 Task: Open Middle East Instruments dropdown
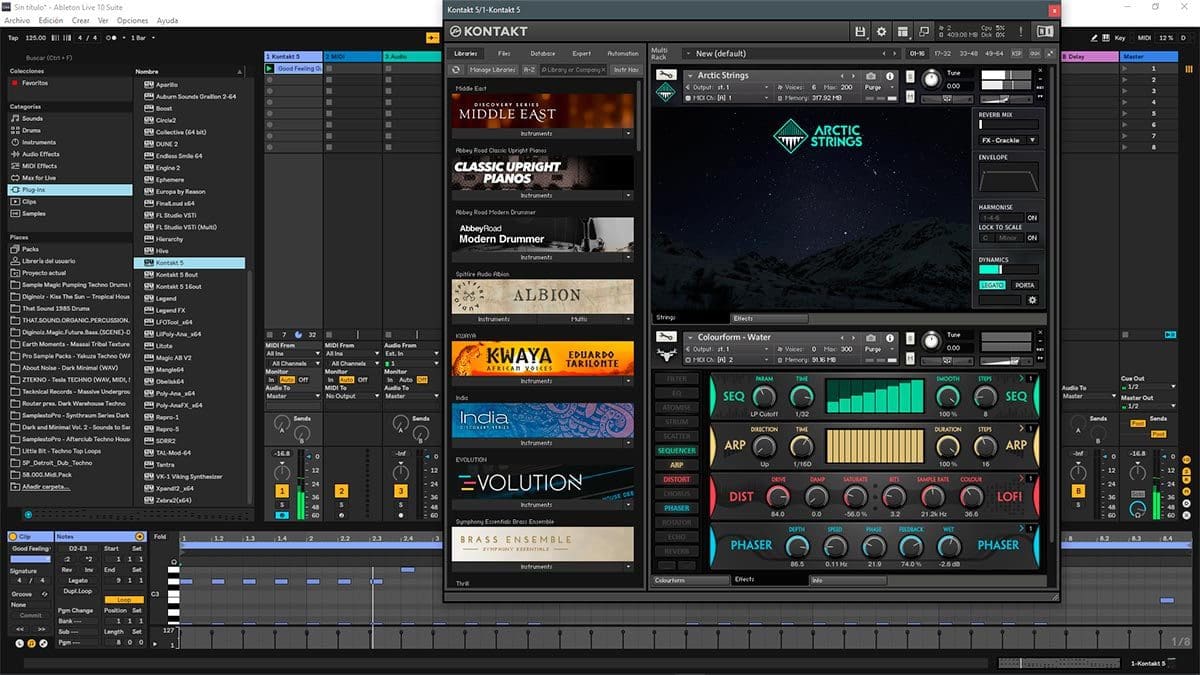point(543,133)
